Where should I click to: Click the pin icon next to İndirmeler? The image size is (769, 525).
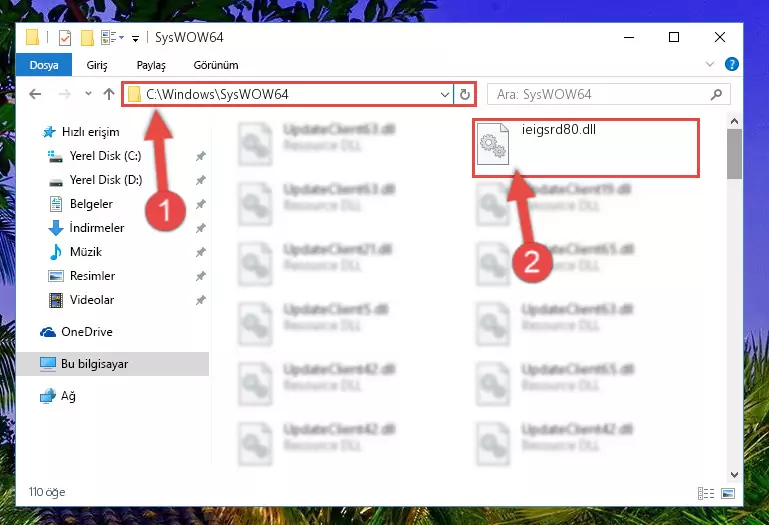pos(201,228)
